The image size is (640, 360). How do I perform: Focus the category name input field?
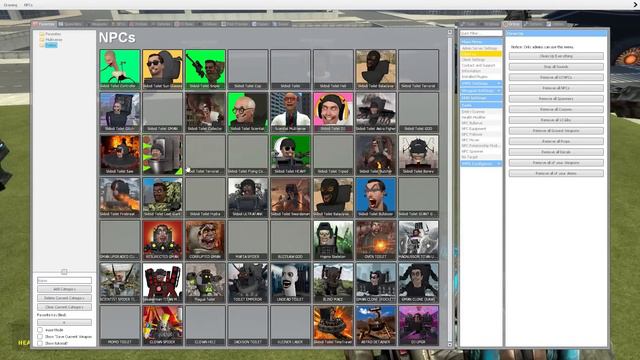point(64,280)
